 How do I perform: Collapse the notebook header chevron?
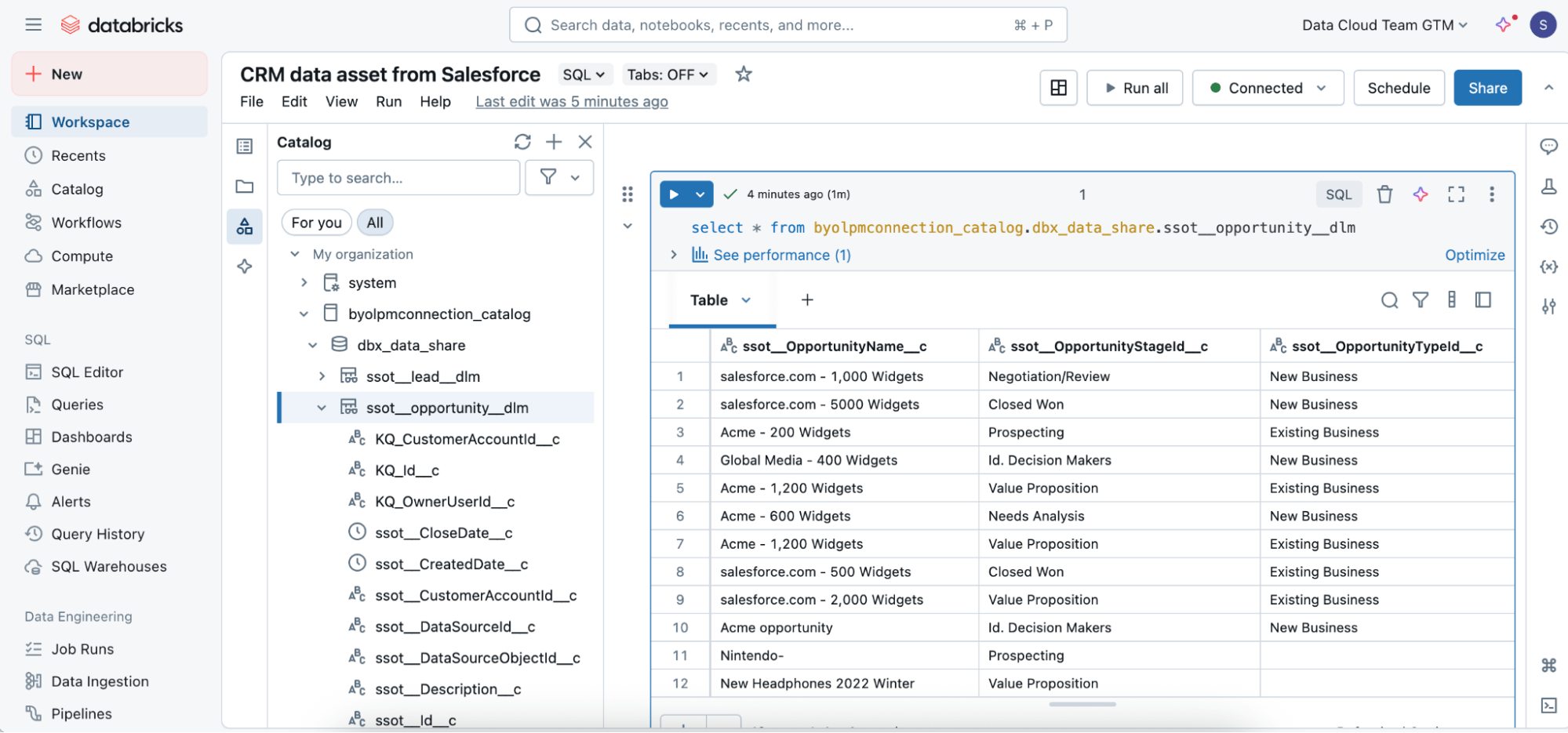1548,88
